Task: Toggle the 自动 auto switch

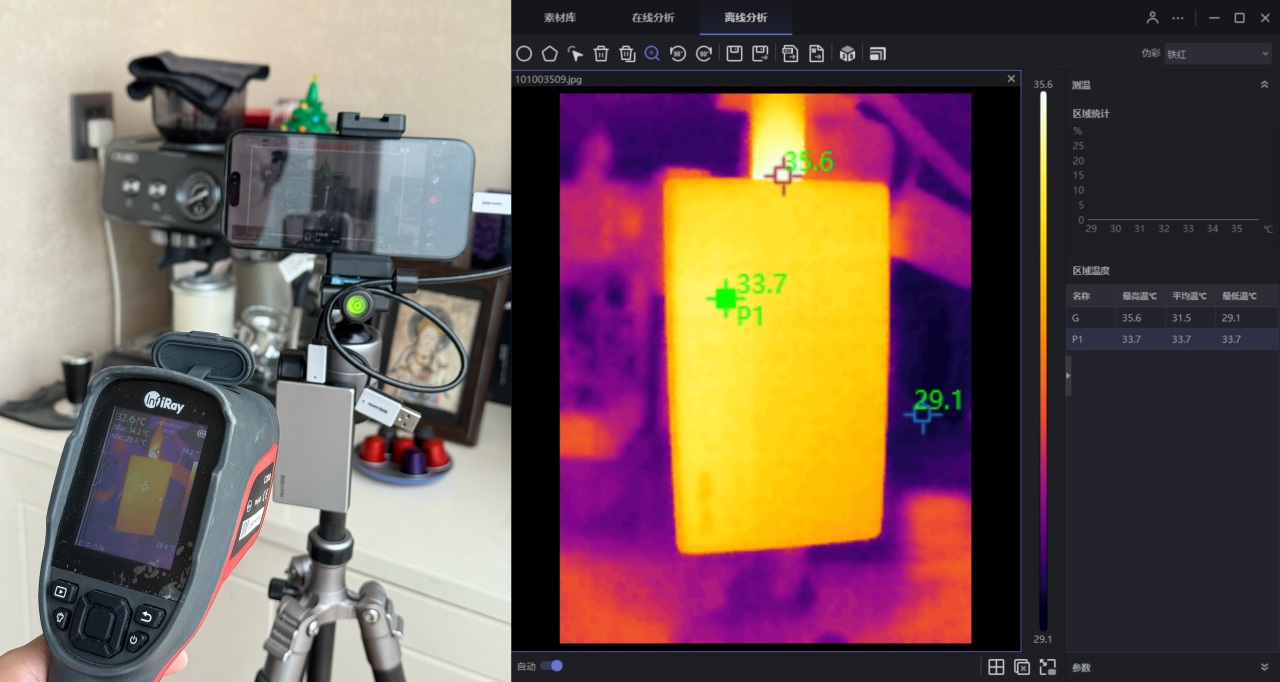Action: [x=551, y=666]
